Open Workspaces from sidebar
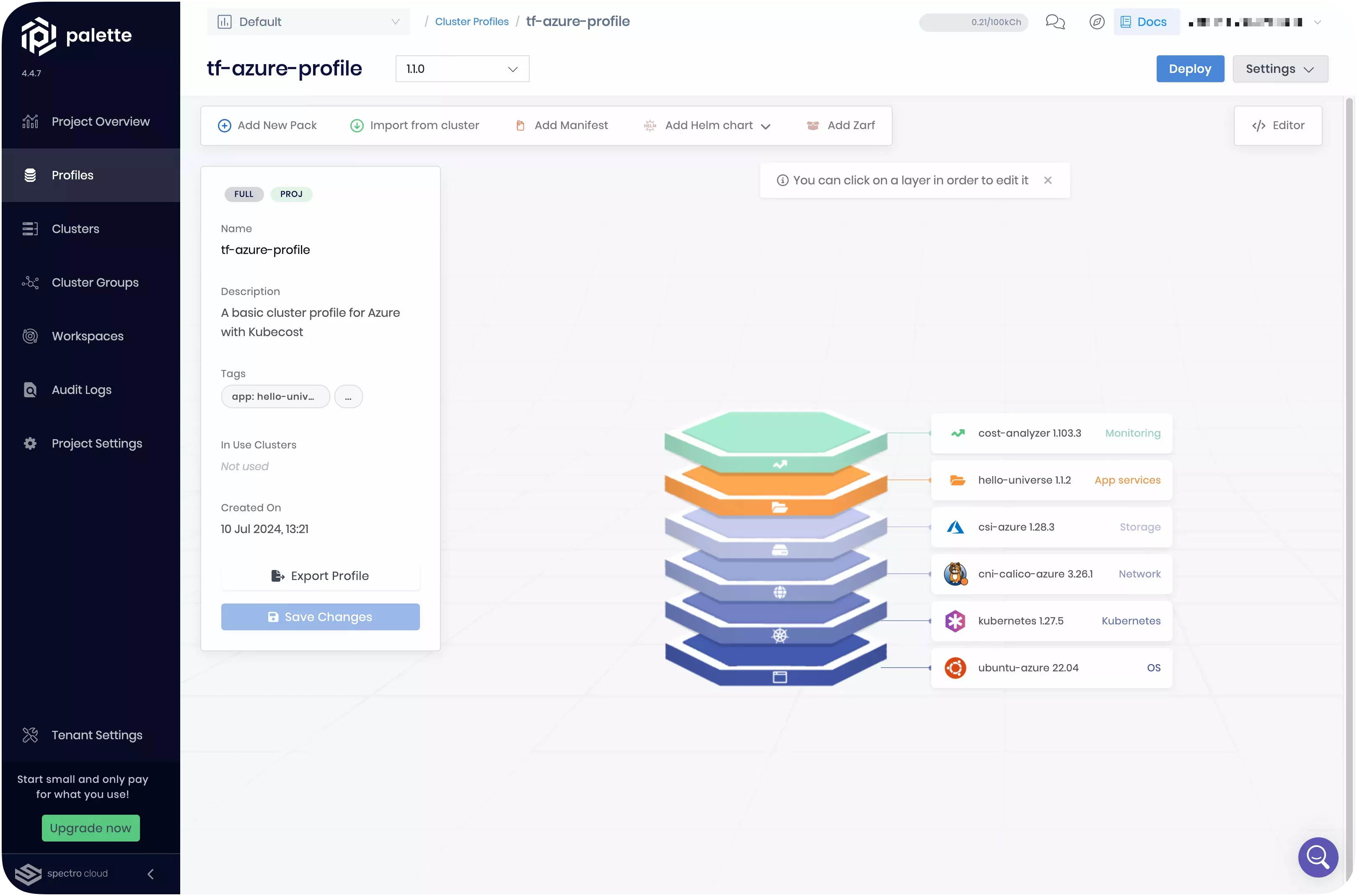The image size is (1357, 896). click(90, 337)
